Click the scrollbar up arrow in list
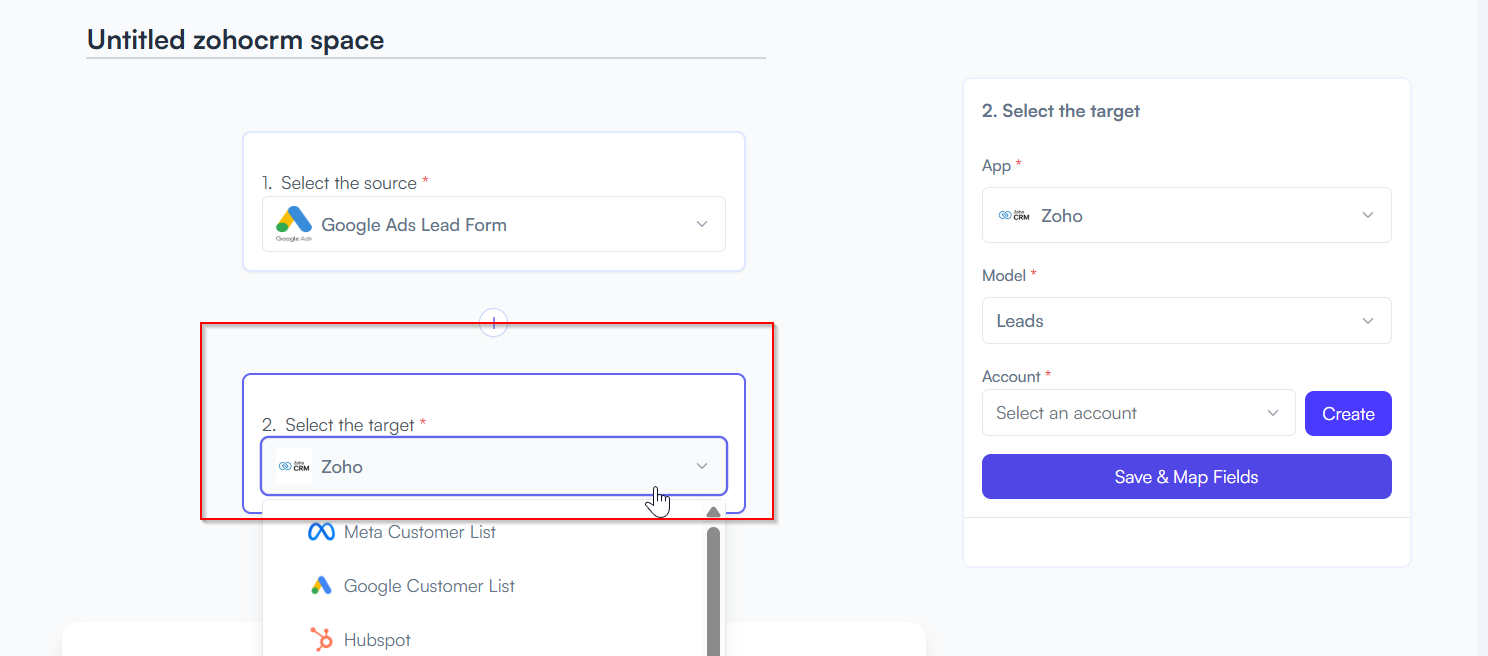Screen dimensions: 1488x656 [713, 513]
